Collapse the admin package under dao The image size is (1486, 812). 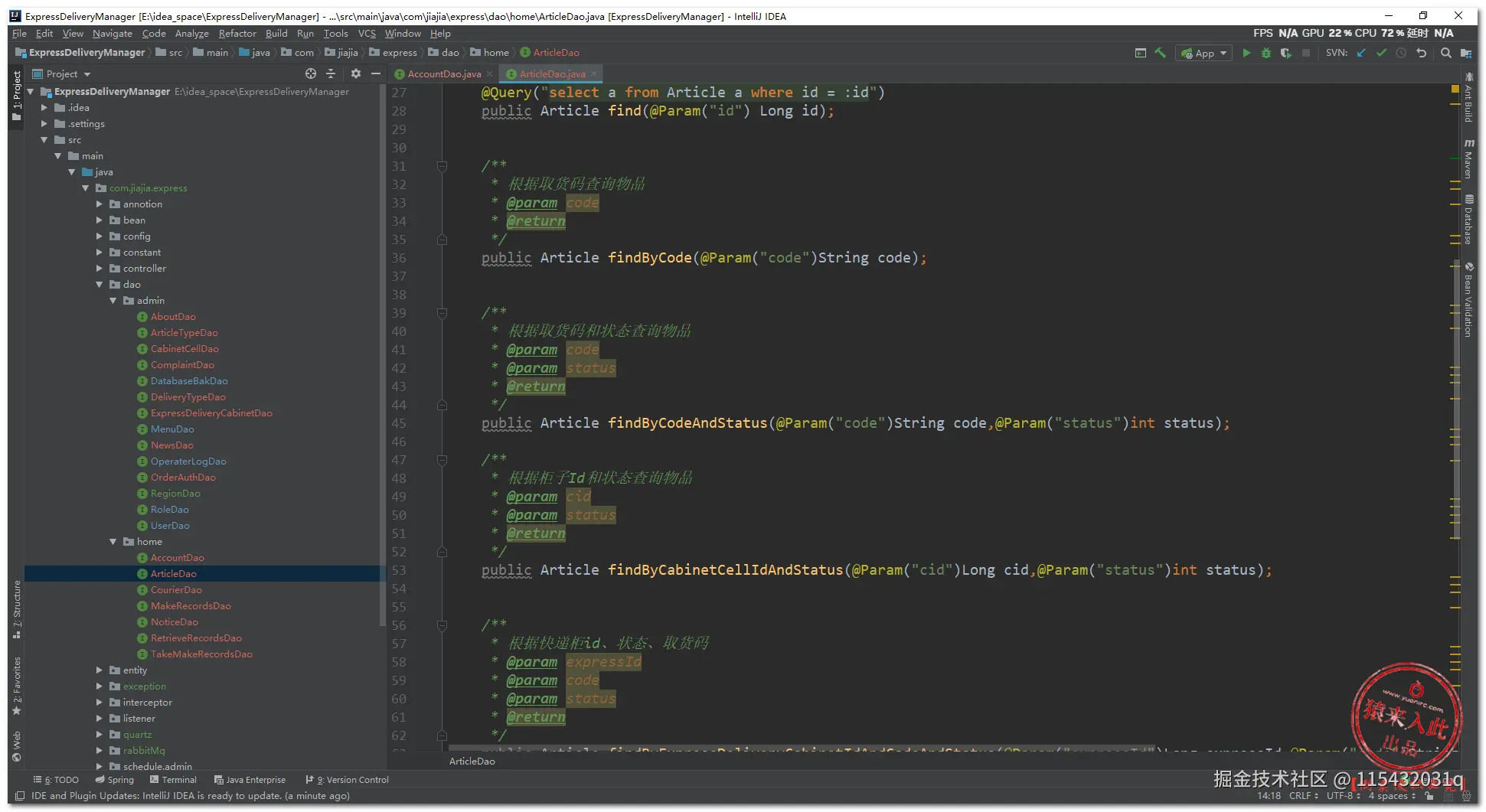click(114, 301)
